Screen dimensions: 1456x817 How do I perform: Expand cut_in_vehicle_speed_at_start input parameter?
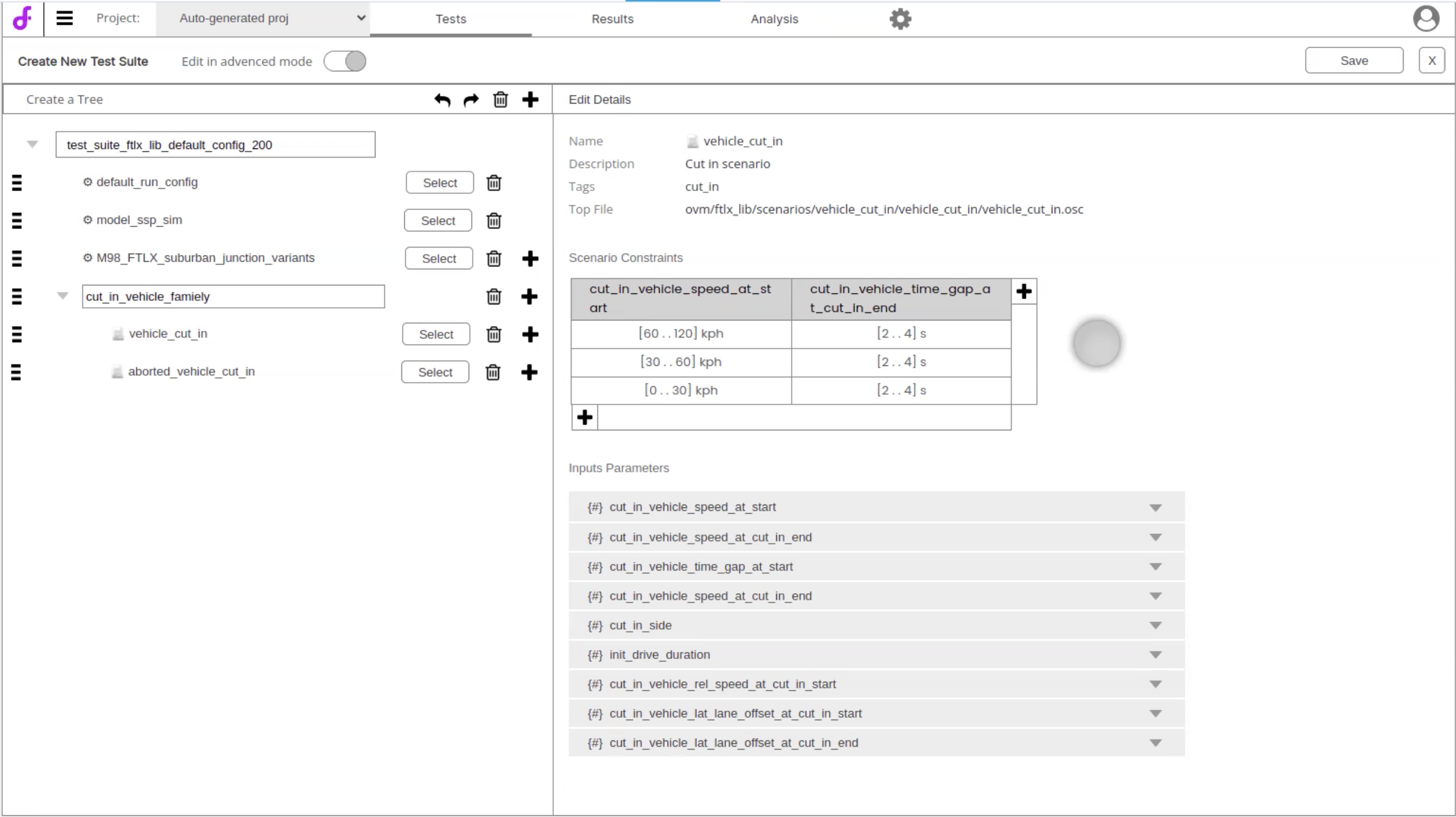coord(1155,507)
